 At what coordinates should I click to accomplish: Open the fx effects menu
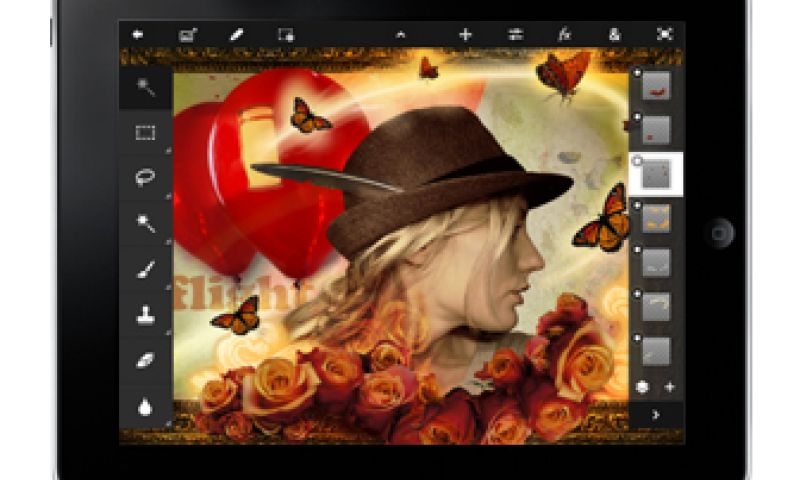click(564, 35)
